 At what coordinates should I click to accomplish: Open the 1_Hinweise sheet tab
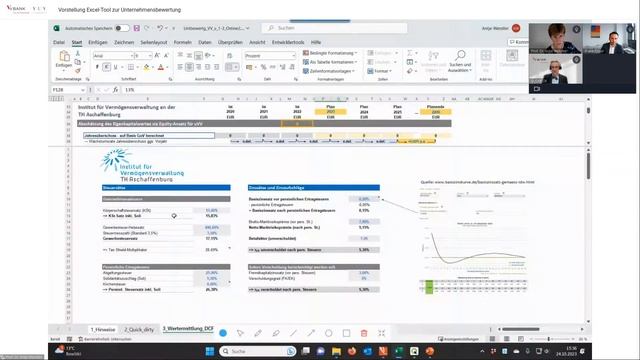pos(103,329)
